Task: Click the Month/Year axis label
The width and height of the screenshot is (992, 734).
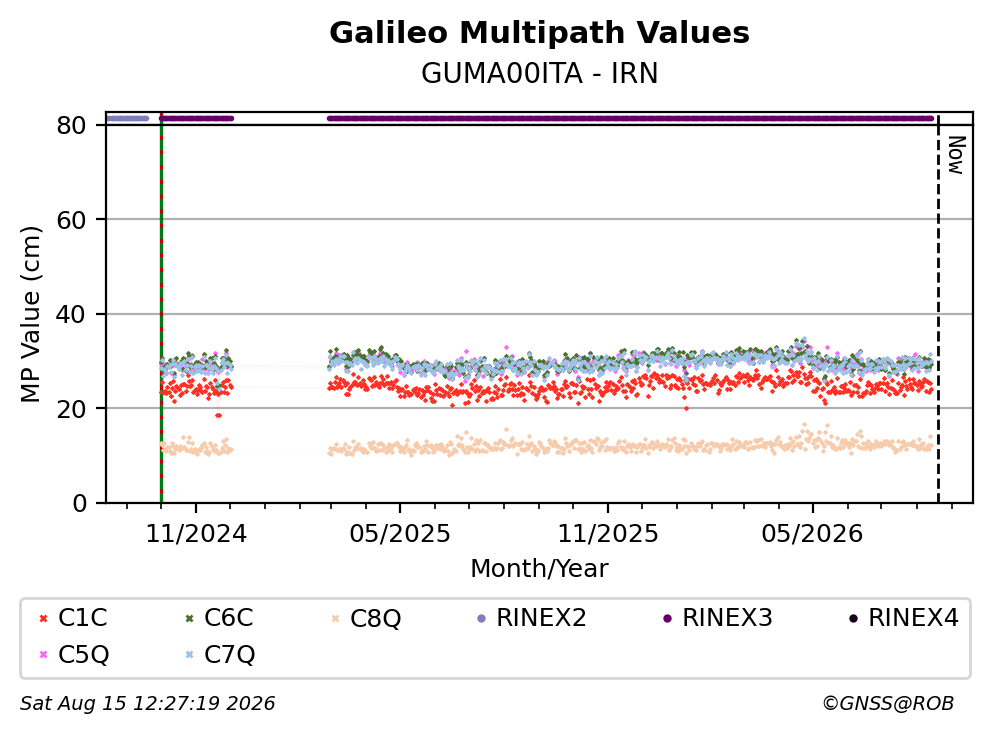Action: pyautogui.click(x=539, y=568)
